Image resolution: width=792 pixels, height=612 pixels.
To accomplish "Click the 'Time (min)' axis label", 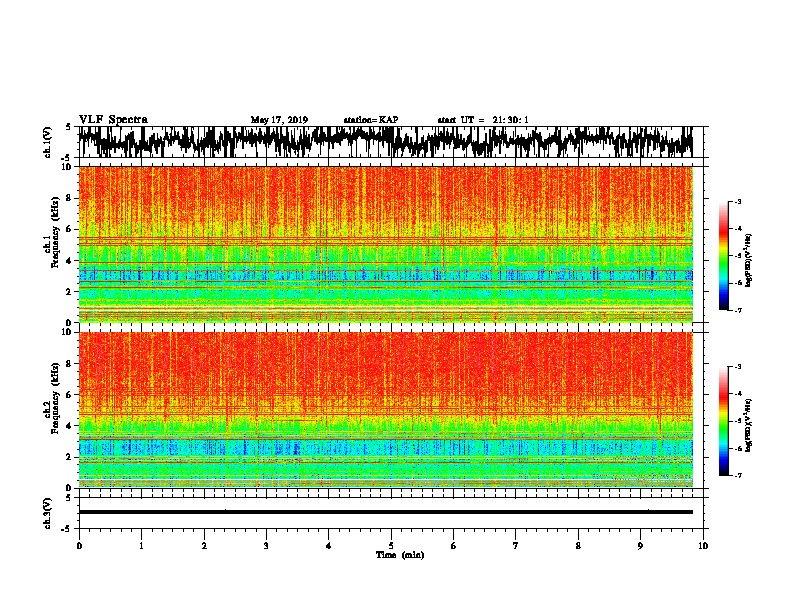I will click(400, 555).
